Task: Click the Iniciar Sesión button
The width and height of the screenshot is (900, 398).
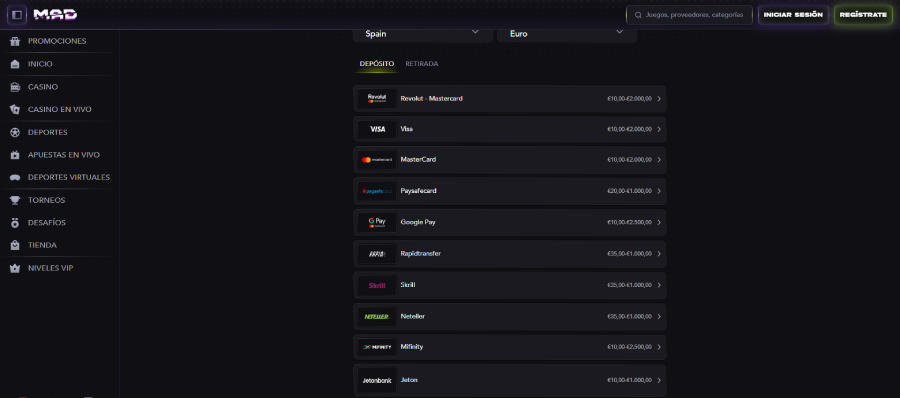Action: [x=793, y=15]
